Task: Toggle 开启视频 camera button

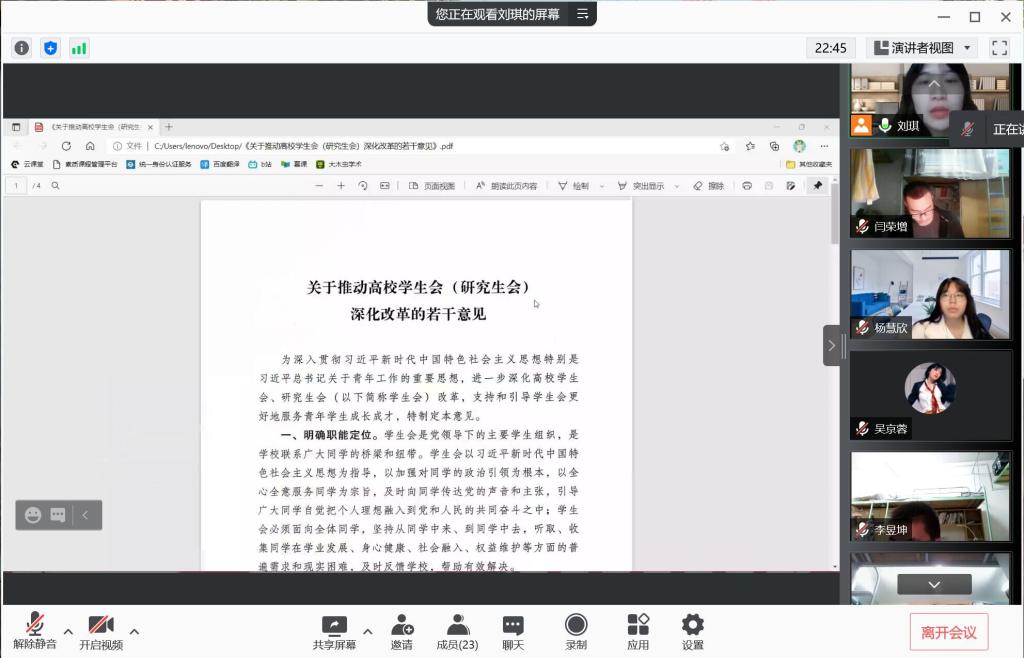Action: coord(101,632)
